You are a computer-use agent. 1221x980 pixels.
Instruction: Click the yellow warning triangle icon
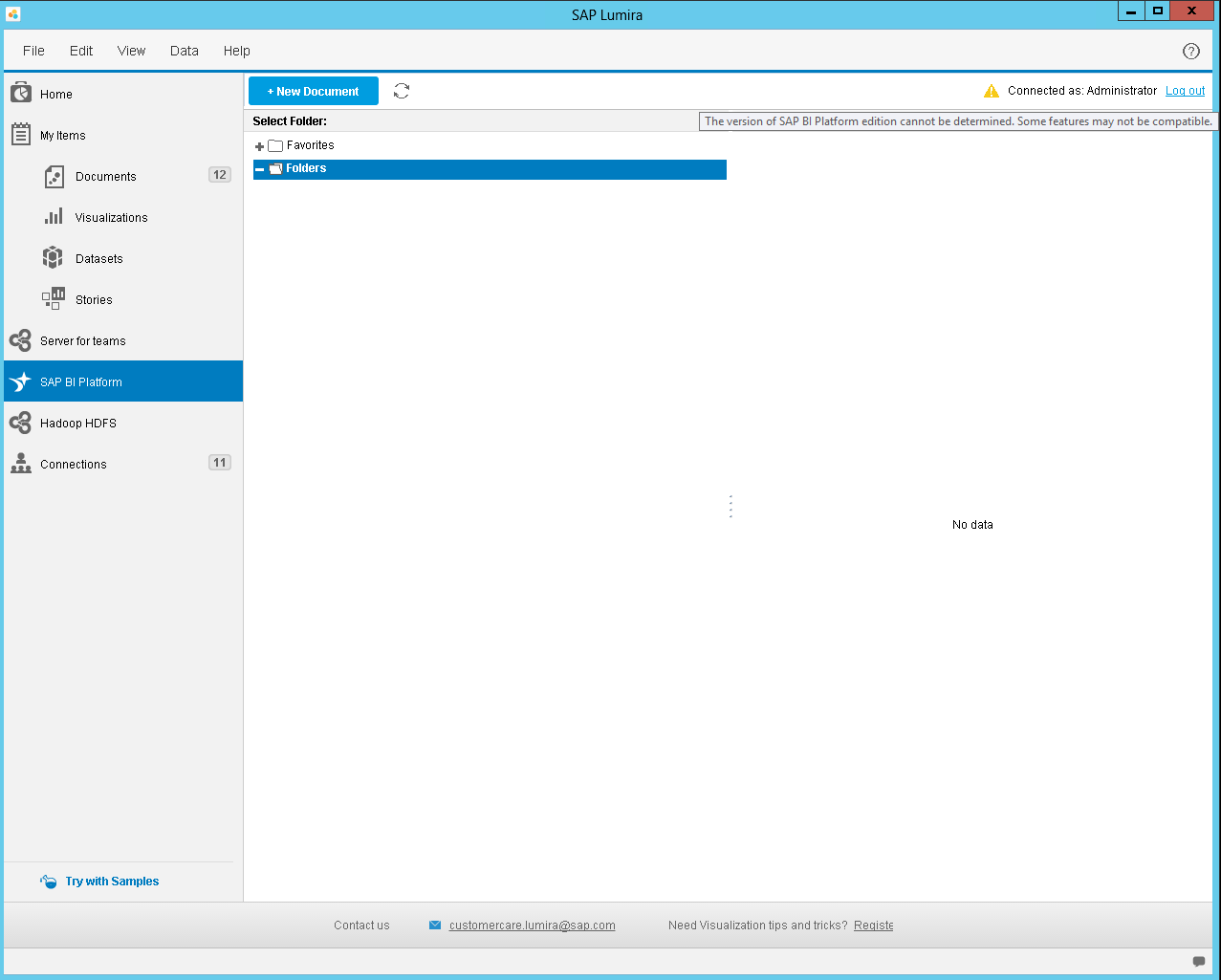992,91
